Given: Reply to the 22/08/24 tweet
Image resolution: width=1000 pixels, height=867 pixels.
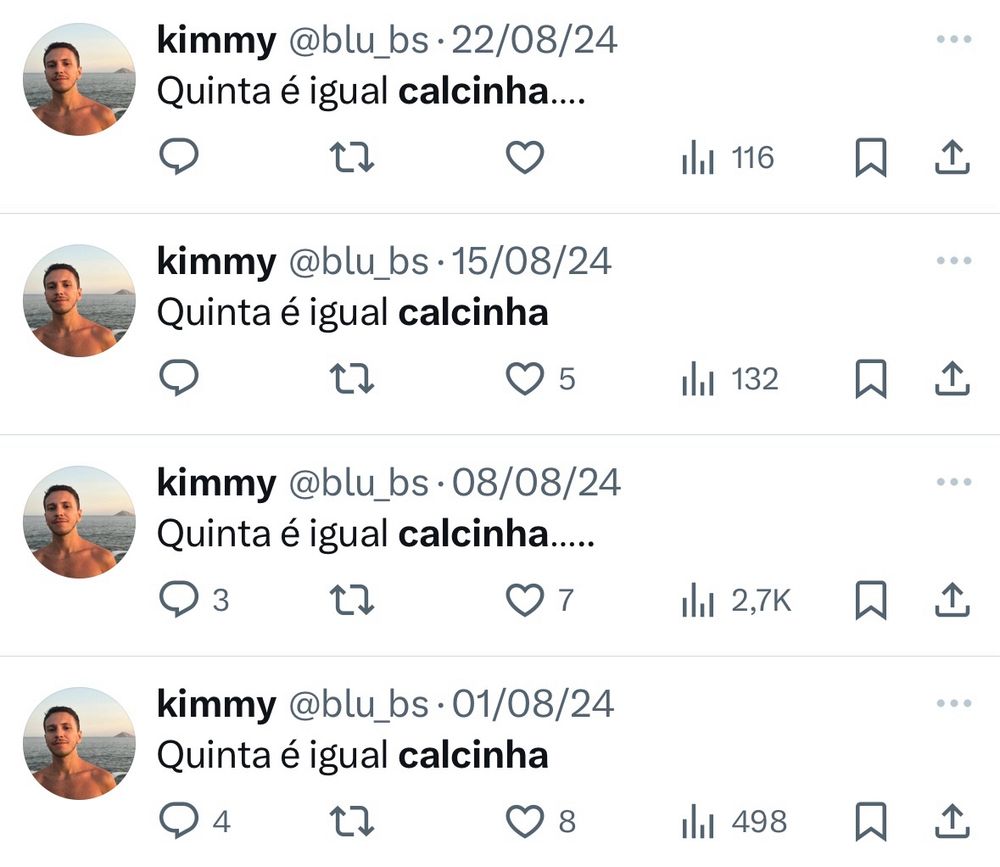Looking at the screenshot, I should (179, 156).
